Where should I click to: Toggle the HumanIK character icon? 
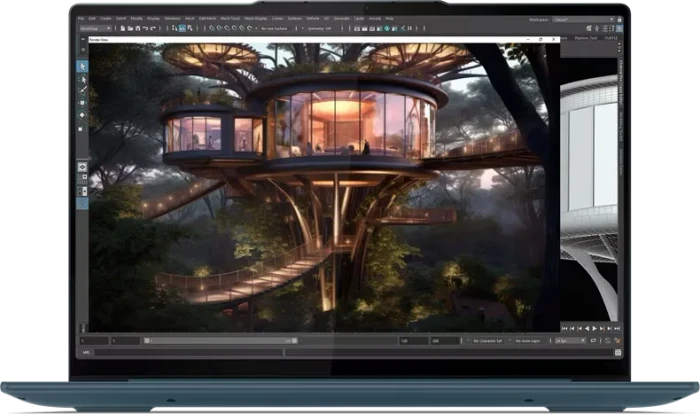(x=597, y=29)
